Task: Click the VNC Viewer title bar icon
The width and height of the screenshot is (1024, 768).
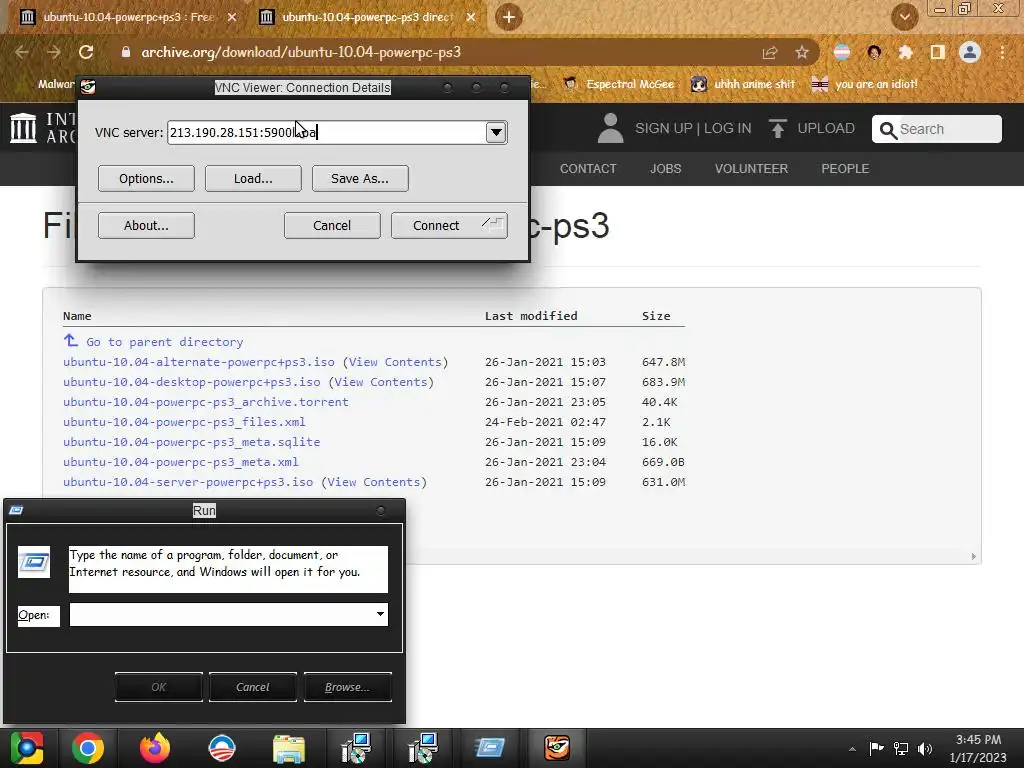Action: point(88,87)
